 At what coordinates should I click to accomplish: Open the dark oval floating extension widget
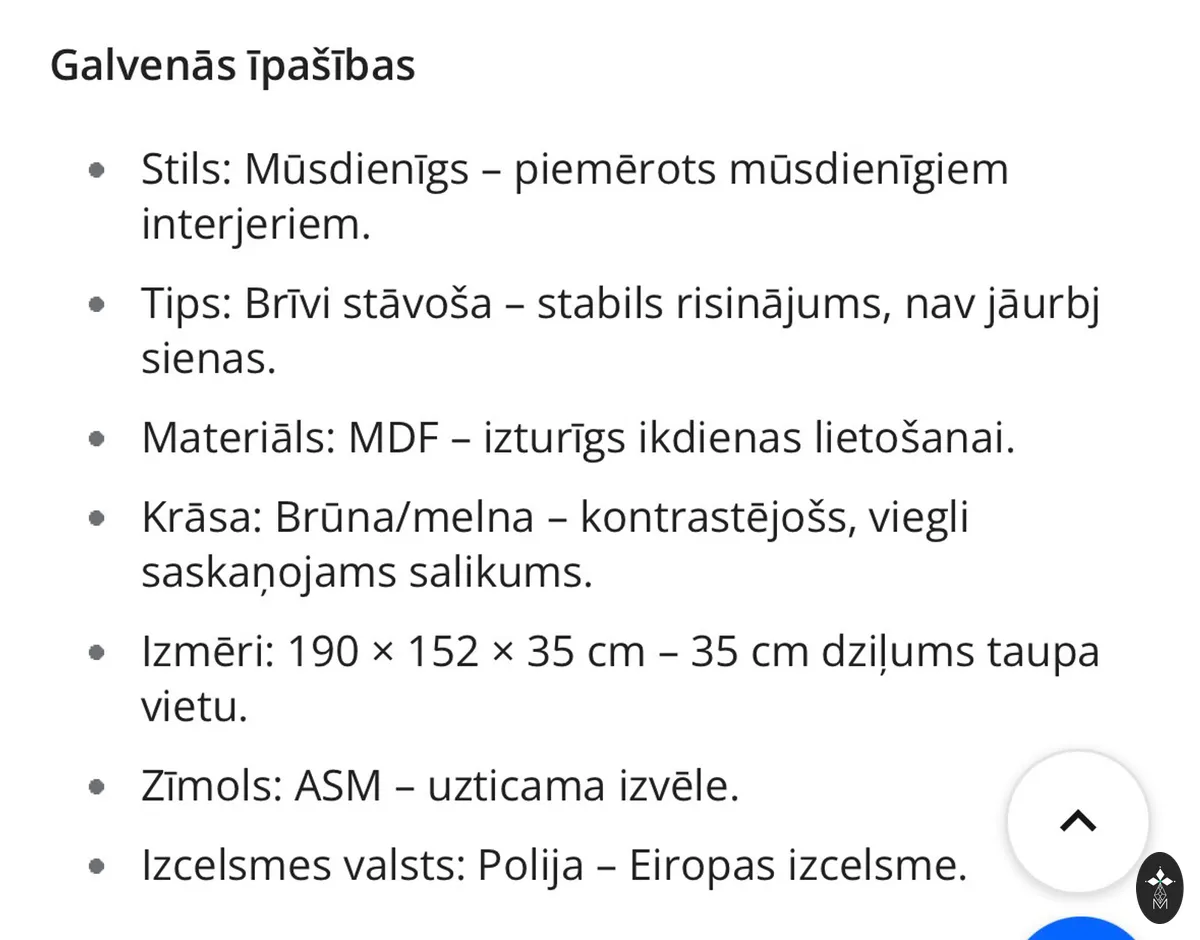[x=1160, y=887]
